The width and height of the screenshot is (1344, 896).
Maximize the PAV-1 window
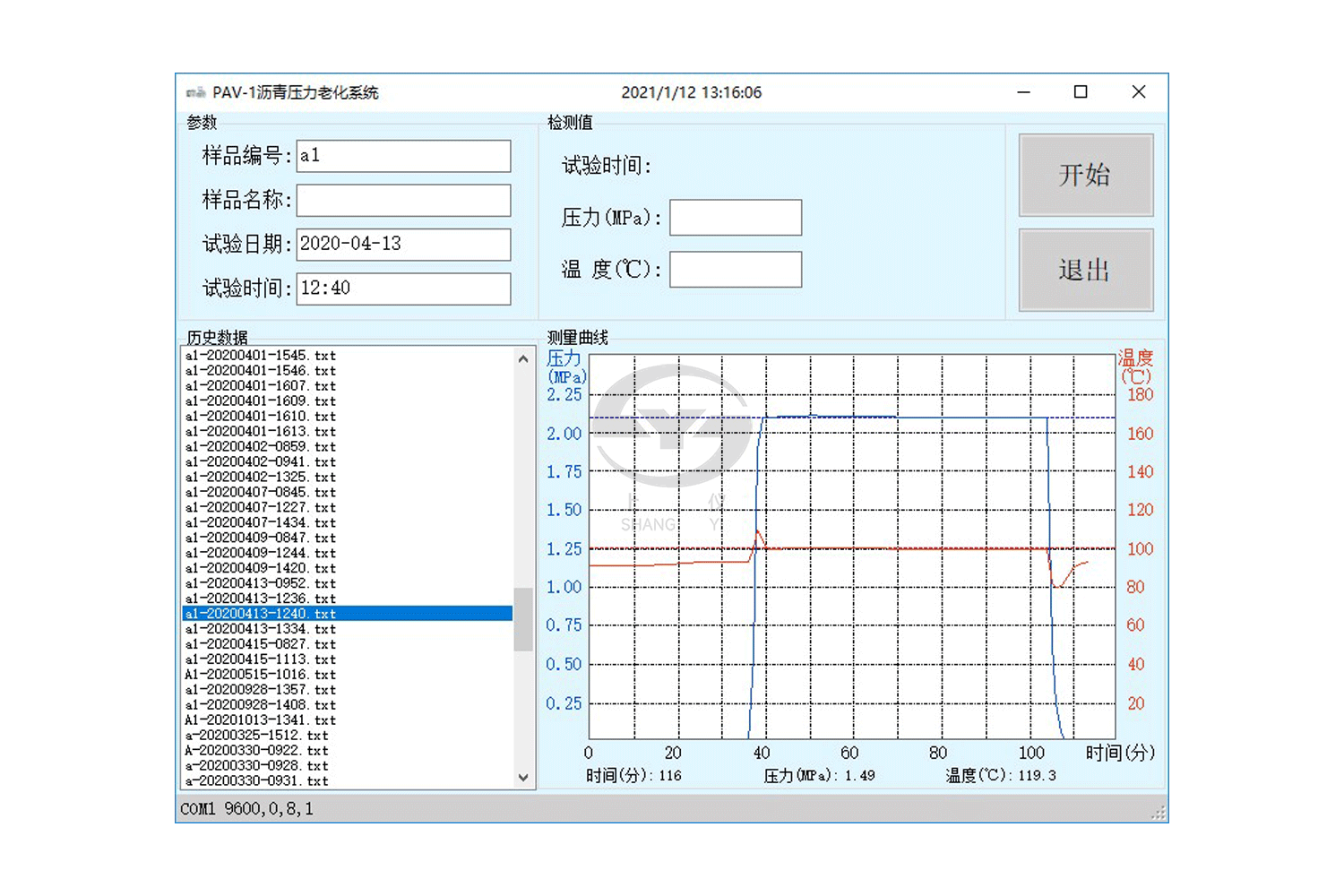(1081, 92)
